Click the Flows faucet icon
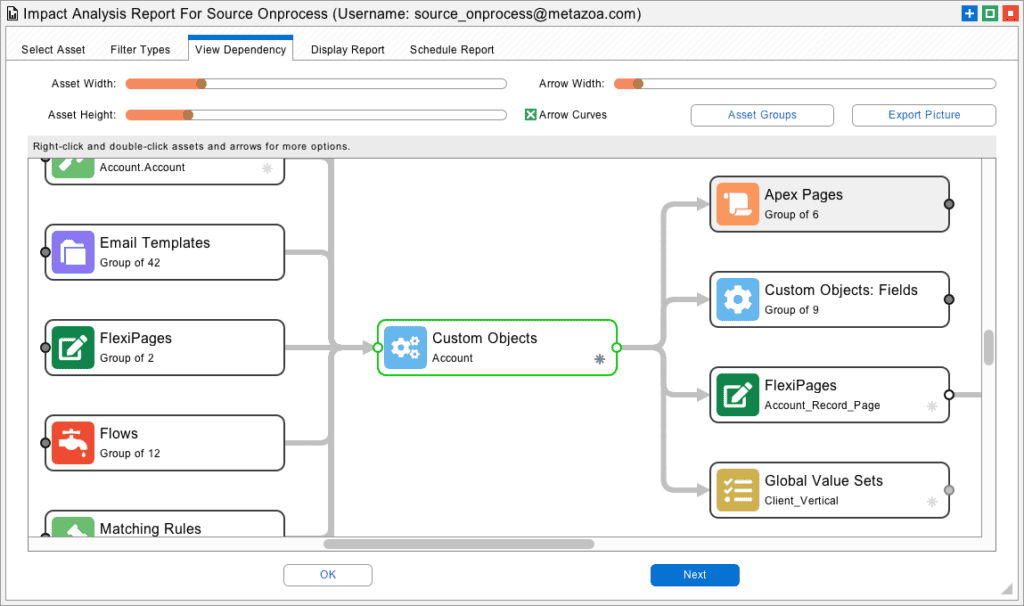 (72, 443)
